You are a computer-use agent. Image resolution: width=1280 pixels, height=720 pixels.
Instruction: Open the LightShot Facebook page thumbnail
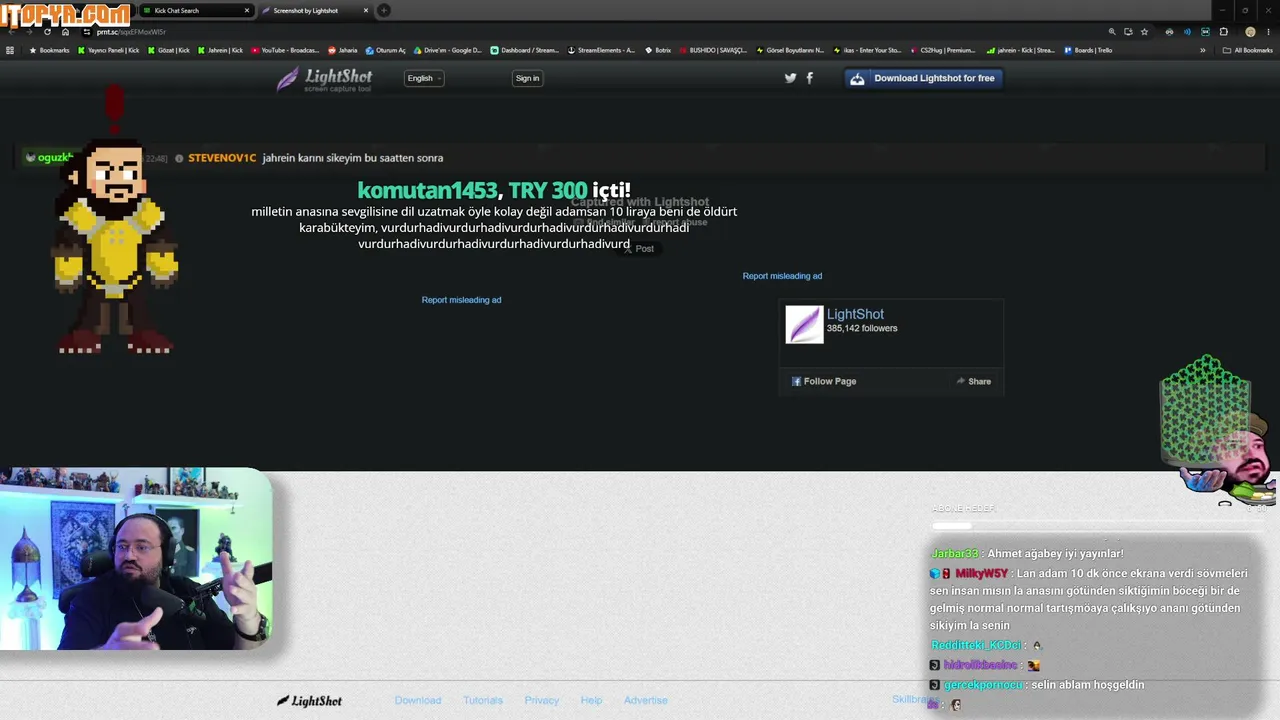click(804, 324)
